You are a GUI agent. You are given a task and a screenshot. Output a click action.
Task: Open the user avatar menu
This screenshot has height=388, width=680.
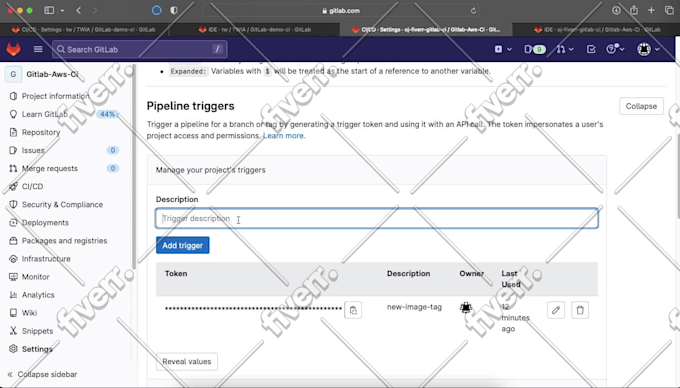648,49
